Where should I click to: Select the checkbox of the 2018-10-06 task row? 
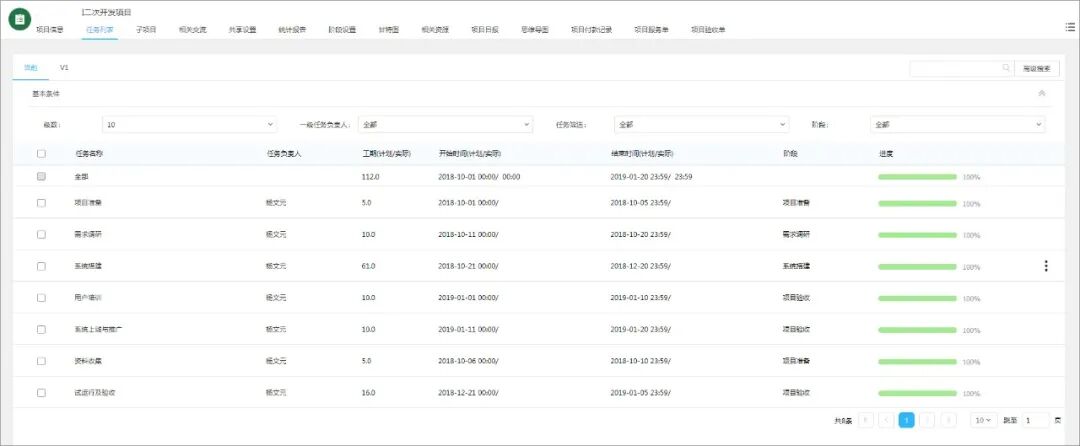(41, 361)
